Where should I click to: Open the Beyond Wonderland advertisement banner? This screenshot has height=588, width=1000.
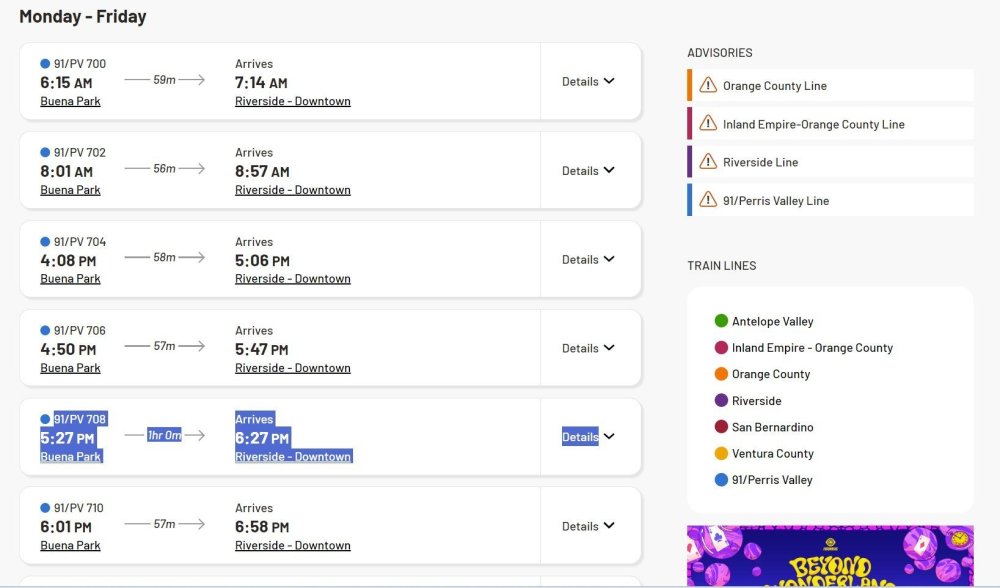(x=829, y=556)
